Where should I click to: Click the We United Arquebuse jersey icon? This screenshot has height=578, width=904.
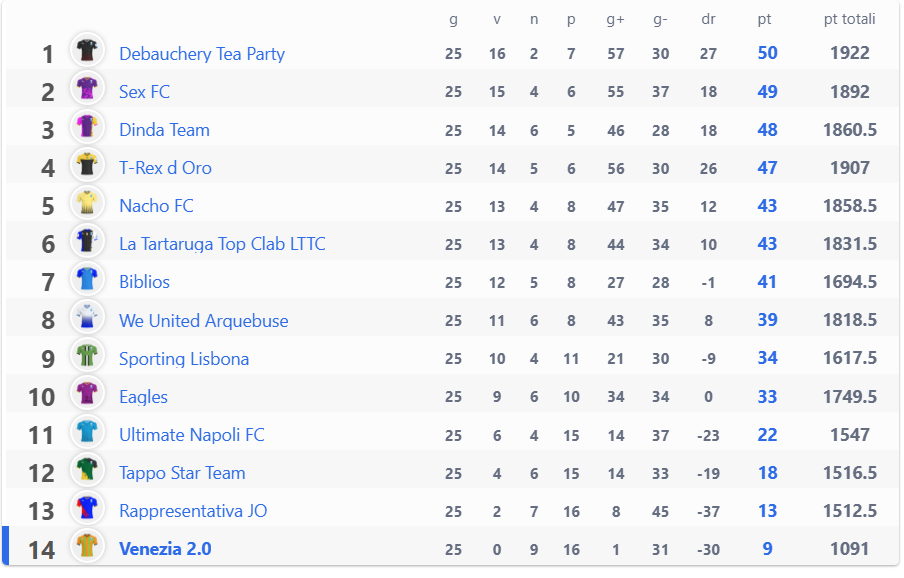coord(87,317)
